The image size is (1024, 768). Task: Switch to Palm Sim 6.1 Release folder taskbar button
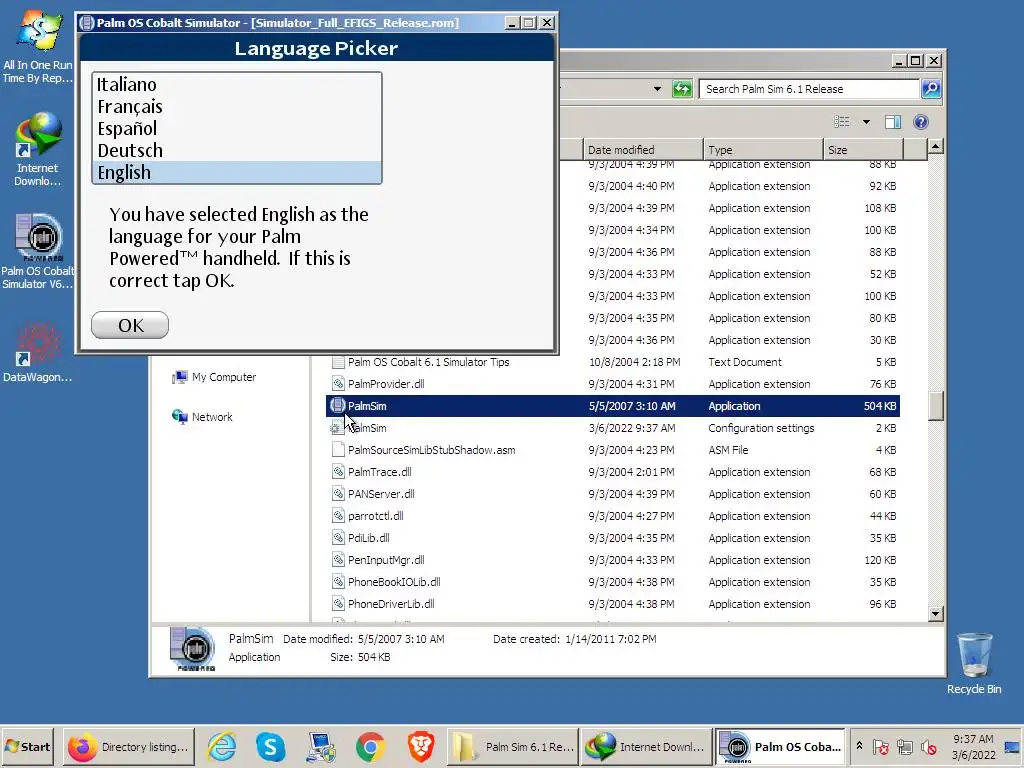[513, 746]
